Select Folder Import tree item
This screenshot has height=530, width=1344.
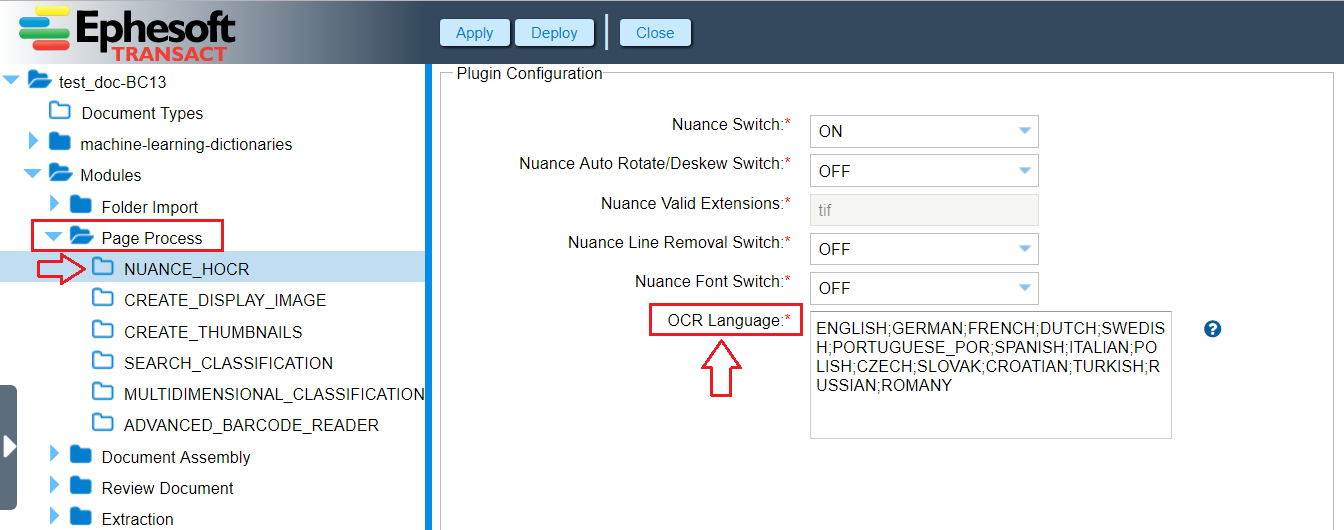[150, 207]
